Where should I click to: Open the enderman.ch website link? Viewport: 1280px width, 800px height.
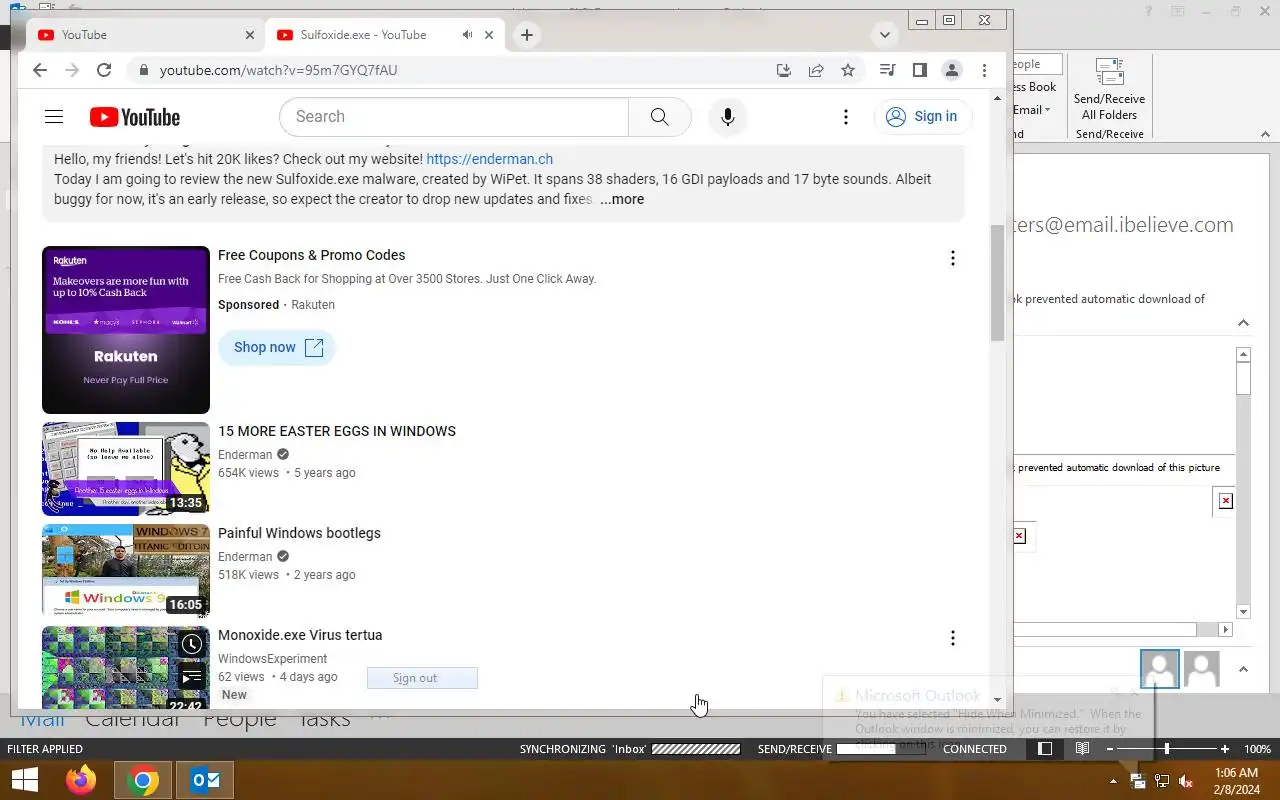click(489, 159)
